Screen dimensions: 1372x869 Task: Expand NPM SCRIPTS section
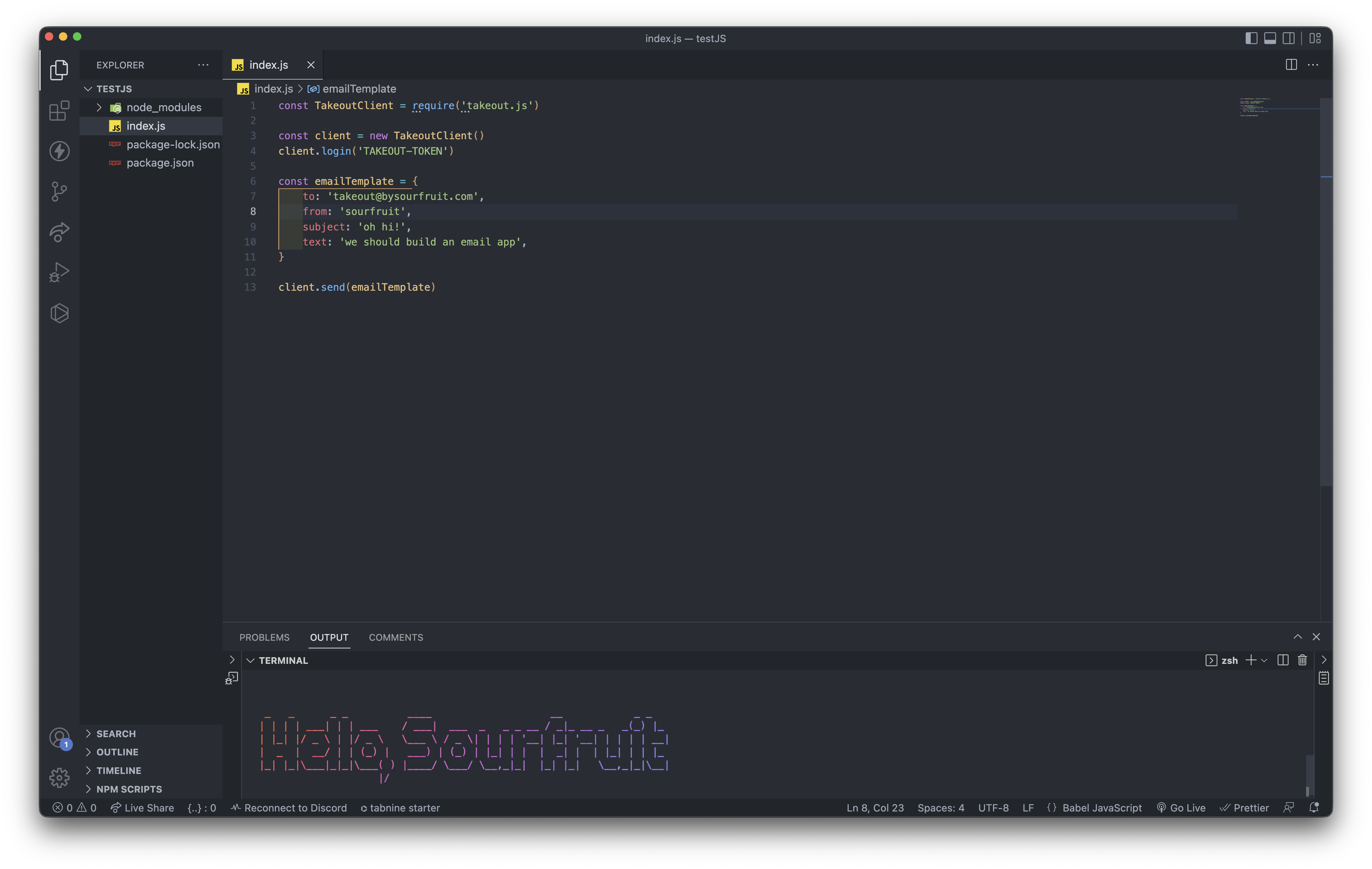click(151, 789)
